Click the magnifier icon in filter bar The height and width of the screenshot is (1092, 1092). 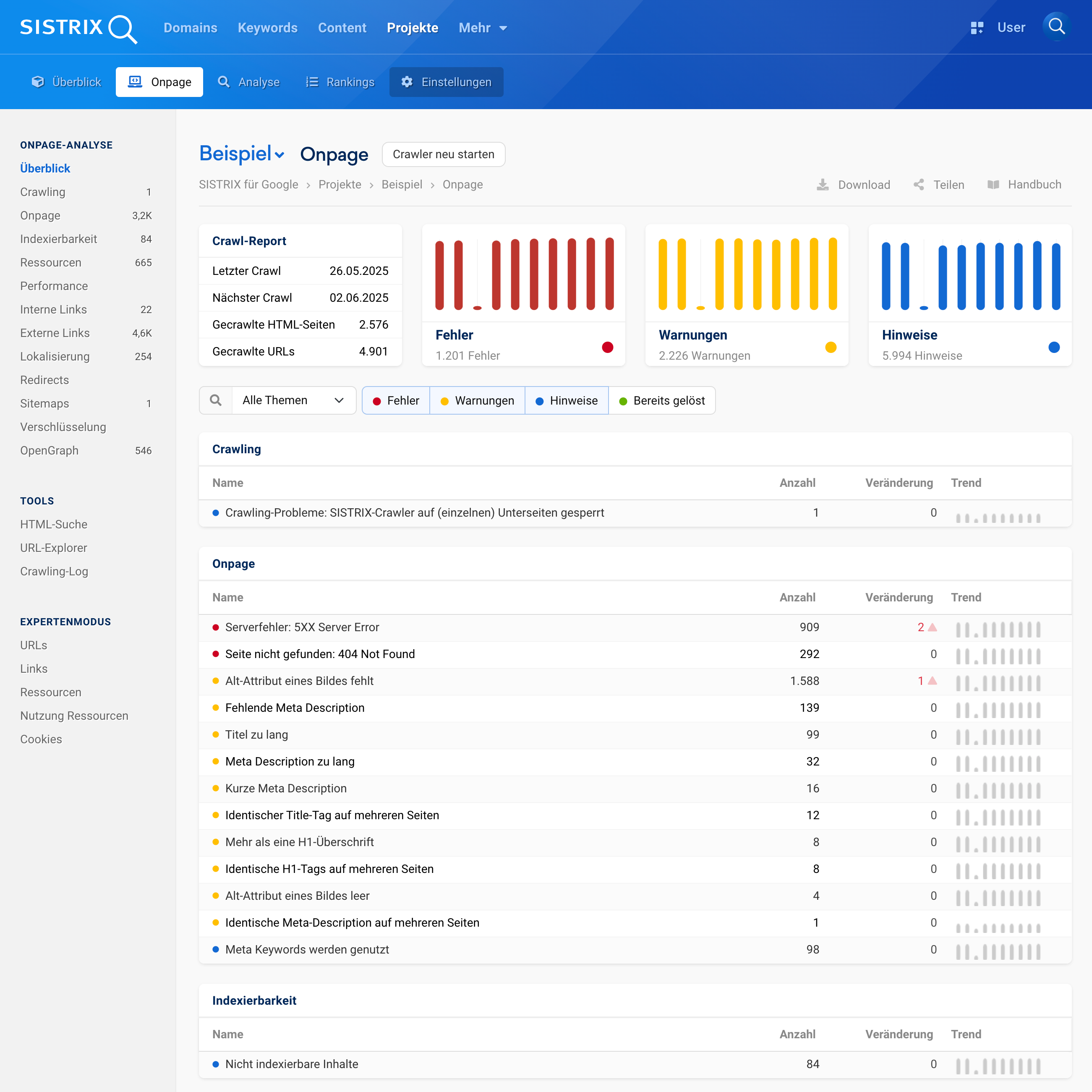[x=215, y=400]
